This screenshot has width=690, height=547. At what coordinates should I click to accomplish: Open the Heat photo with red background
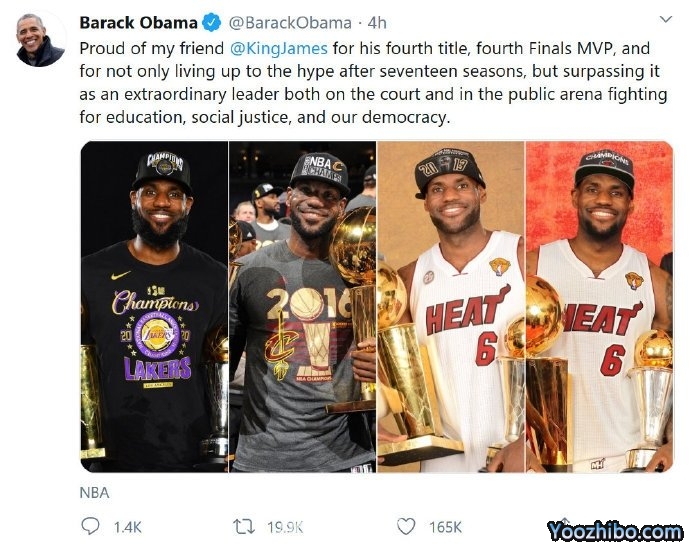[x=599, y=306]
